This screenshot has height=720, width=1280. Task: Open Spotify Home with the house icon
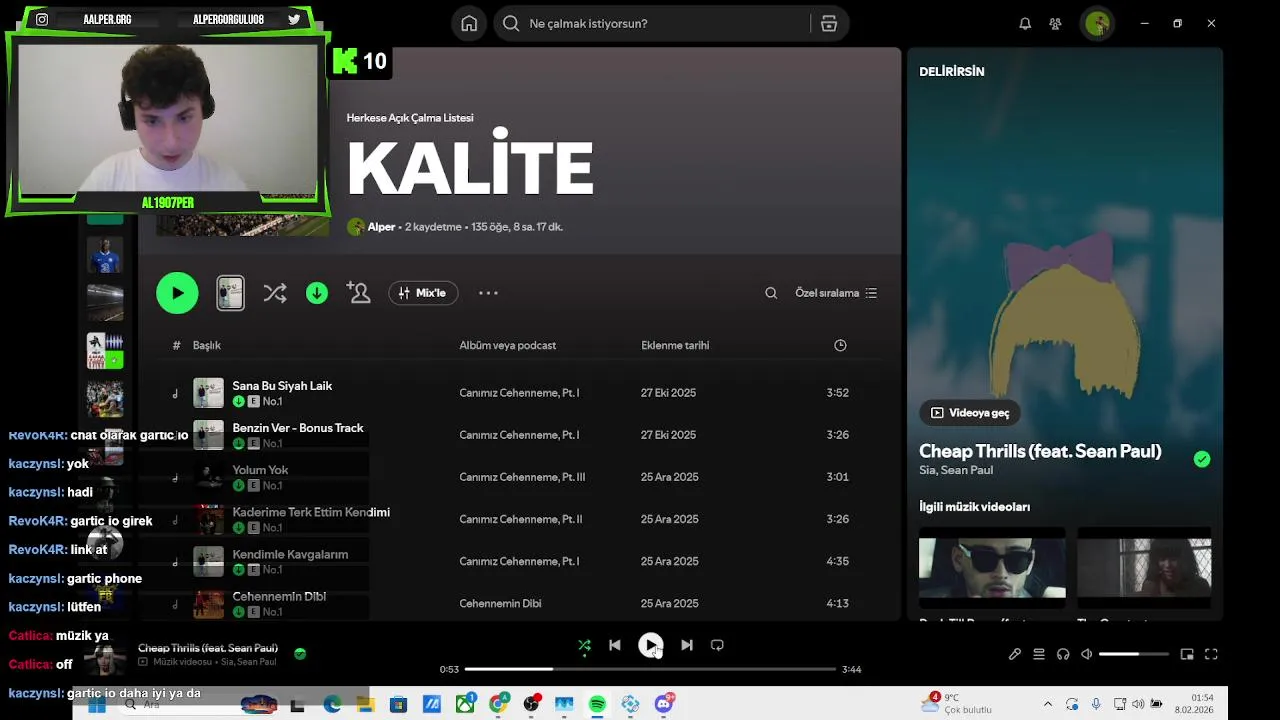point(469,23)
